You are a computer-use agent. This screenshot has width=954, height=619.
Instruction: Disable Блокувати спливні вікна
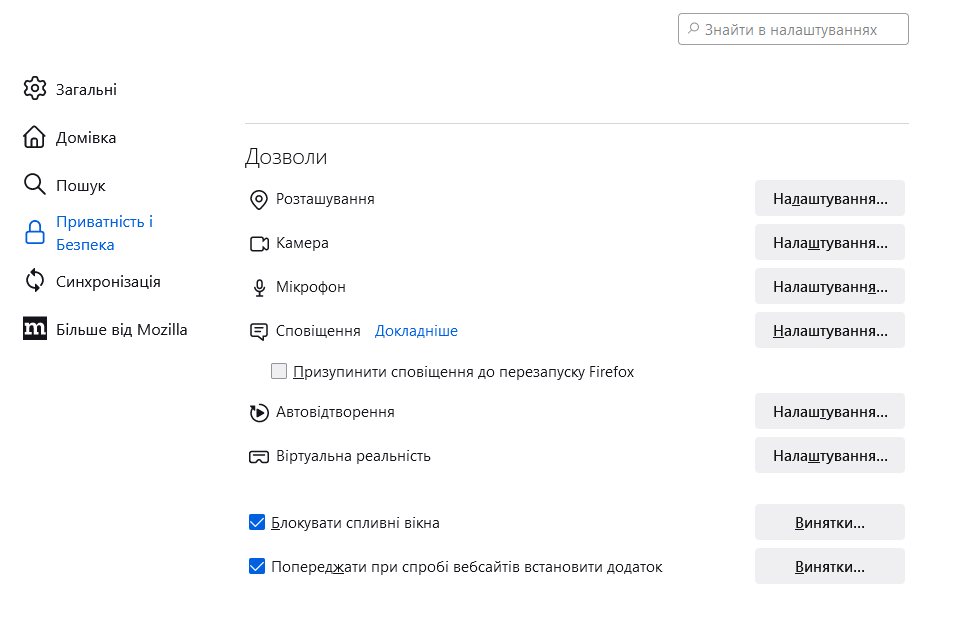click(258, 521)
